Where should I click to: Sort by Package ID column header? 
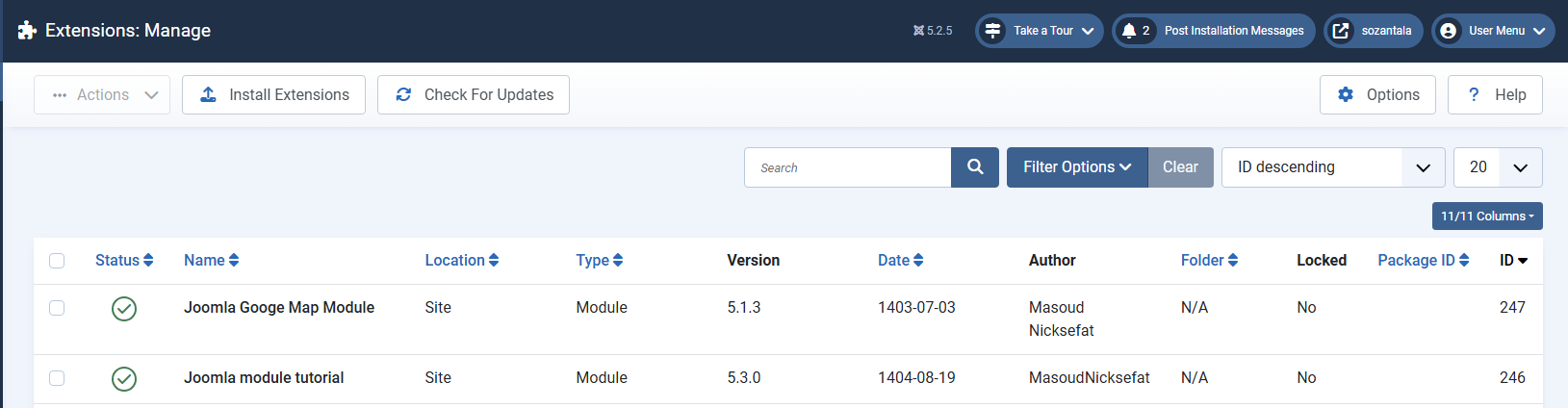(1424, 261)
